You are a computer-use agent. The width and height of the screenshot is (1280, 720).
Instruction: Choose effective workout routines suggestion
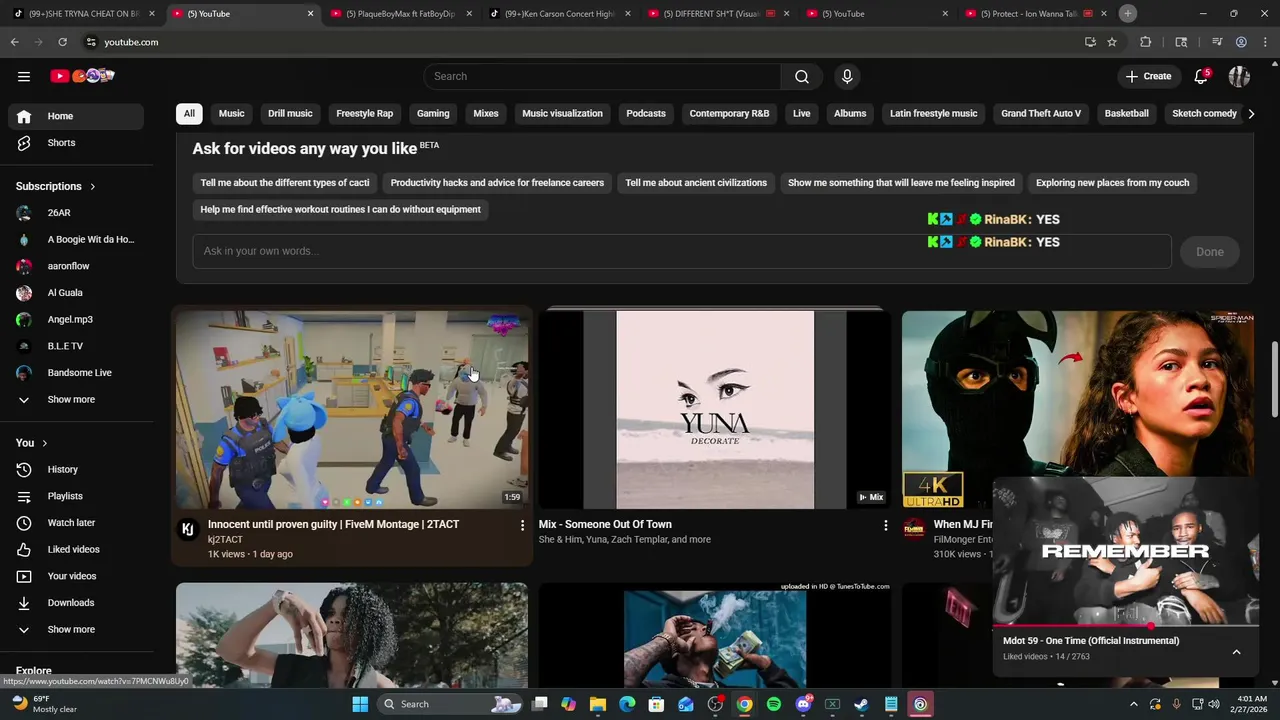340,210
